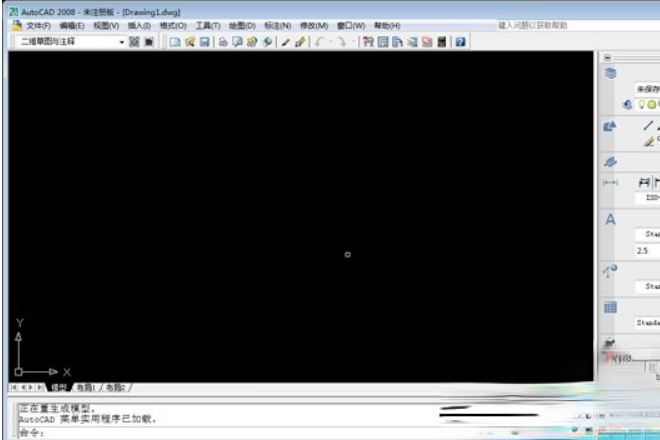The width and height of the screenshot is (660, 440).
Task: Click the Help question mark icon
Action: pyautogui.click(x=460, y=42)
